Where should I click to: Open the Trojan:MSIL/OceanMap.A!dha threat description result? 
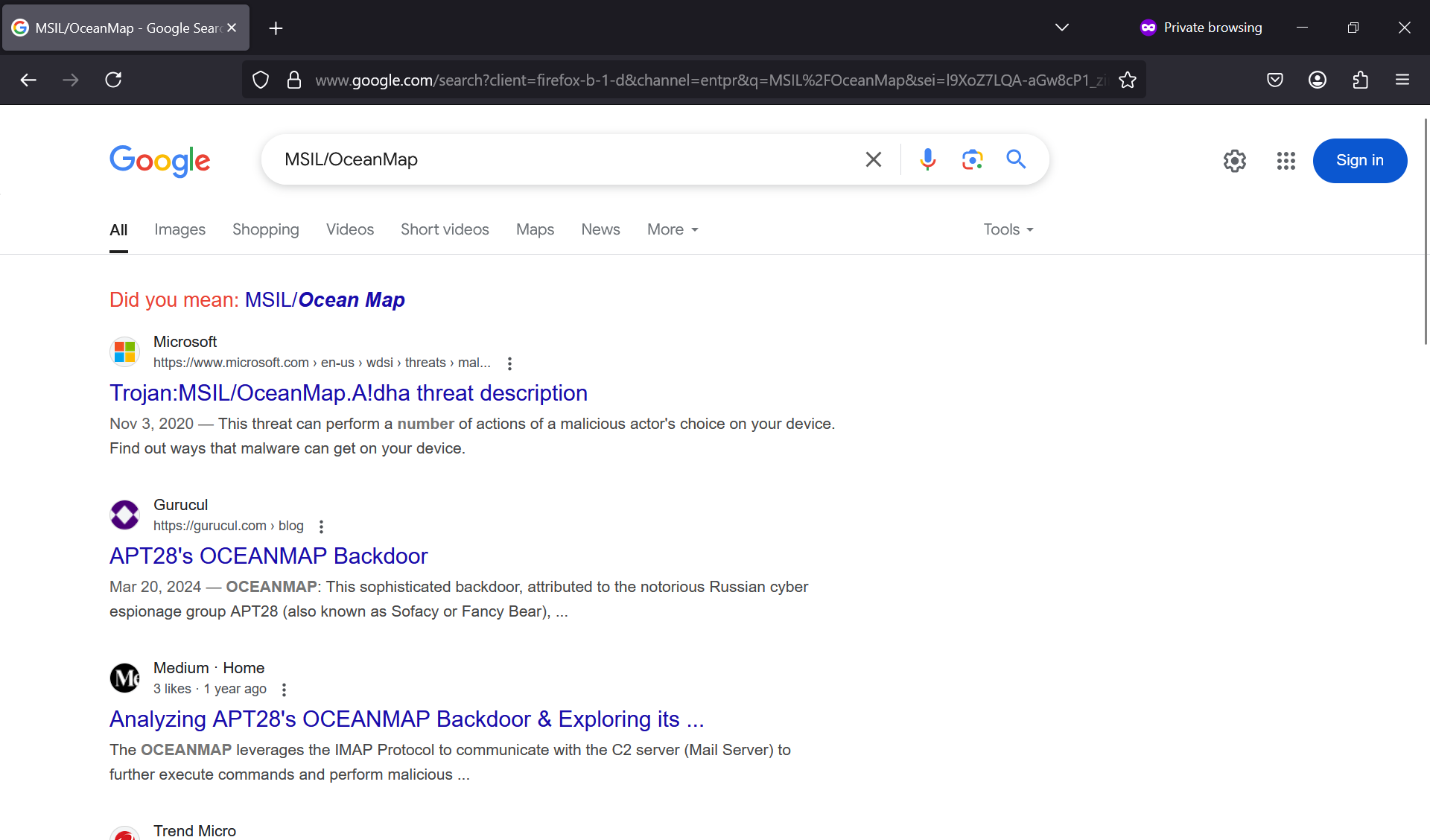(x=349, y=392)
